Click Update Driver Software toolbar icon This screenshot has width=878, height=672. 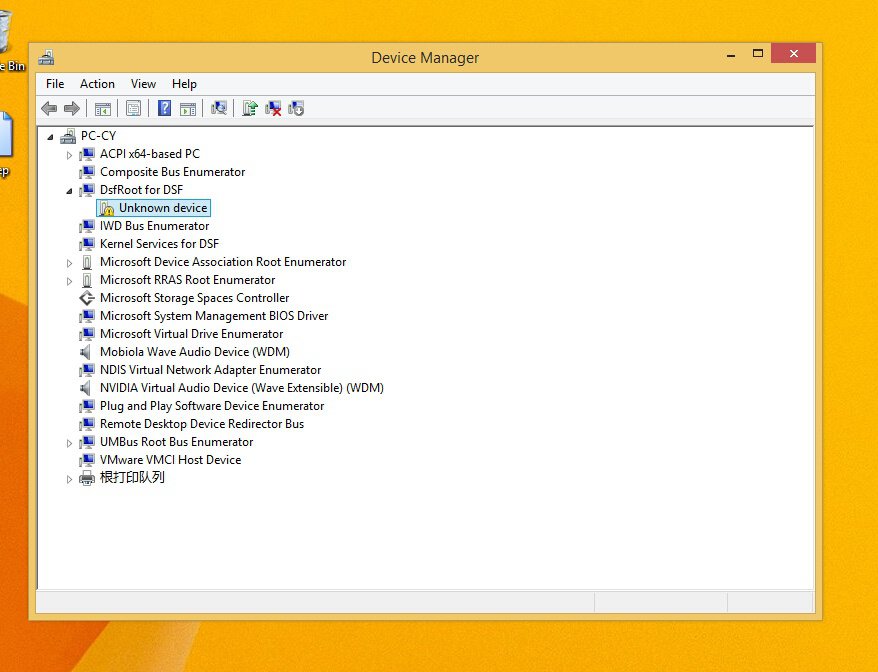[250, 108]
